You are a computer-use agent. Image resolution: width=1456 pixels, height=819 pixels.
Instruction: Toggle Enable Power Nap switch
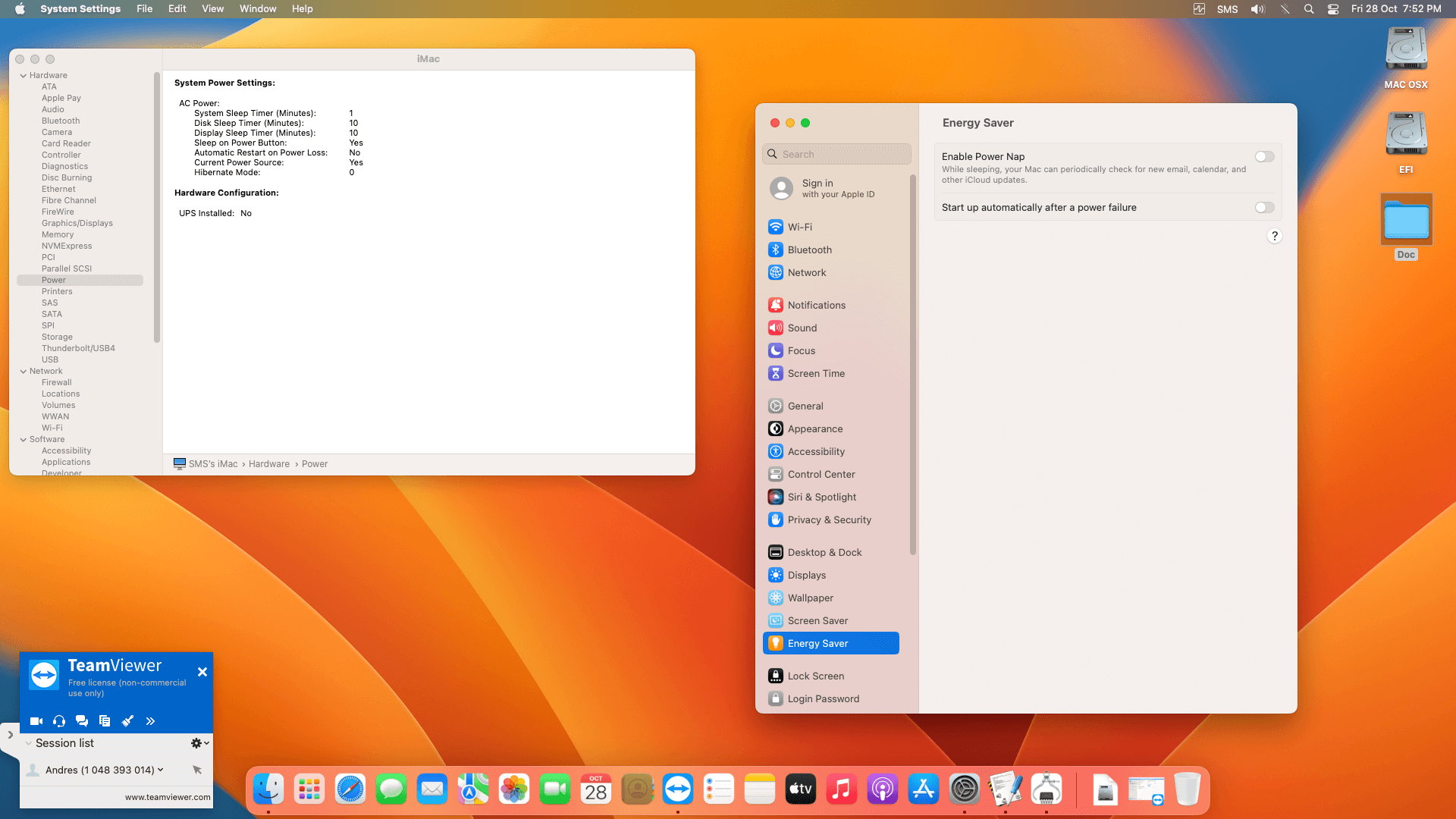1264,157
